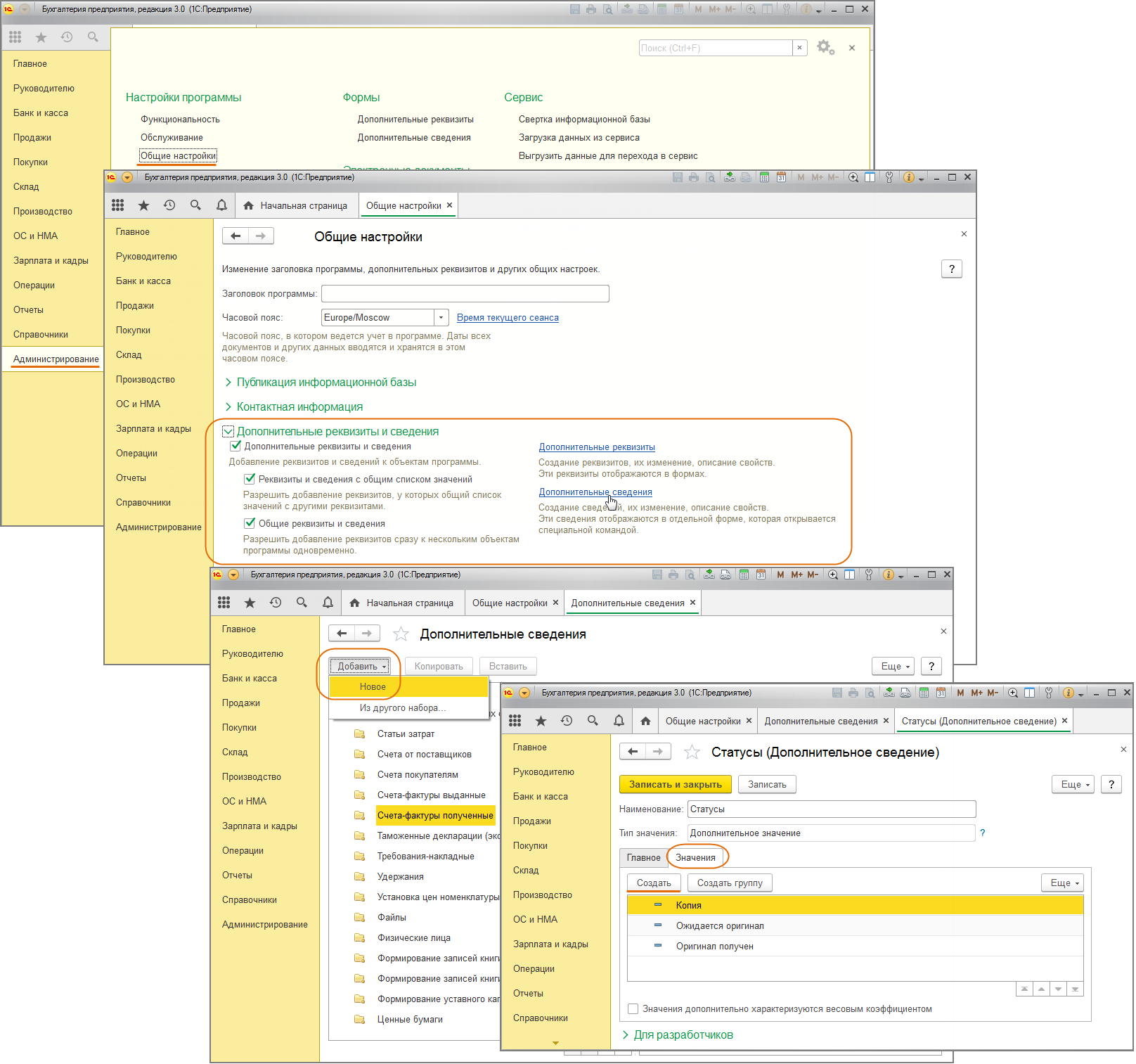Open Еще menu in Статусы form header
This screenshot has height=1064, width=1136.
pyautogui.click(x=1073, y=784)
